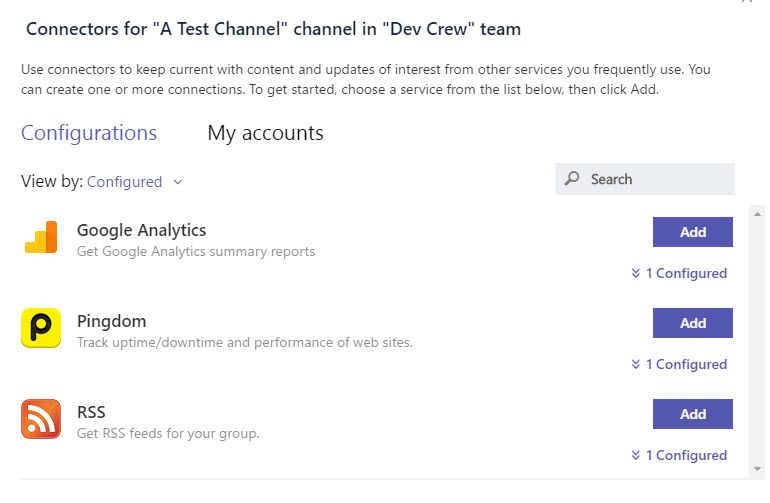Select the Google Analytics connector name
The height and width of the screenshot is (503, 770).
(x=141, y=230)
